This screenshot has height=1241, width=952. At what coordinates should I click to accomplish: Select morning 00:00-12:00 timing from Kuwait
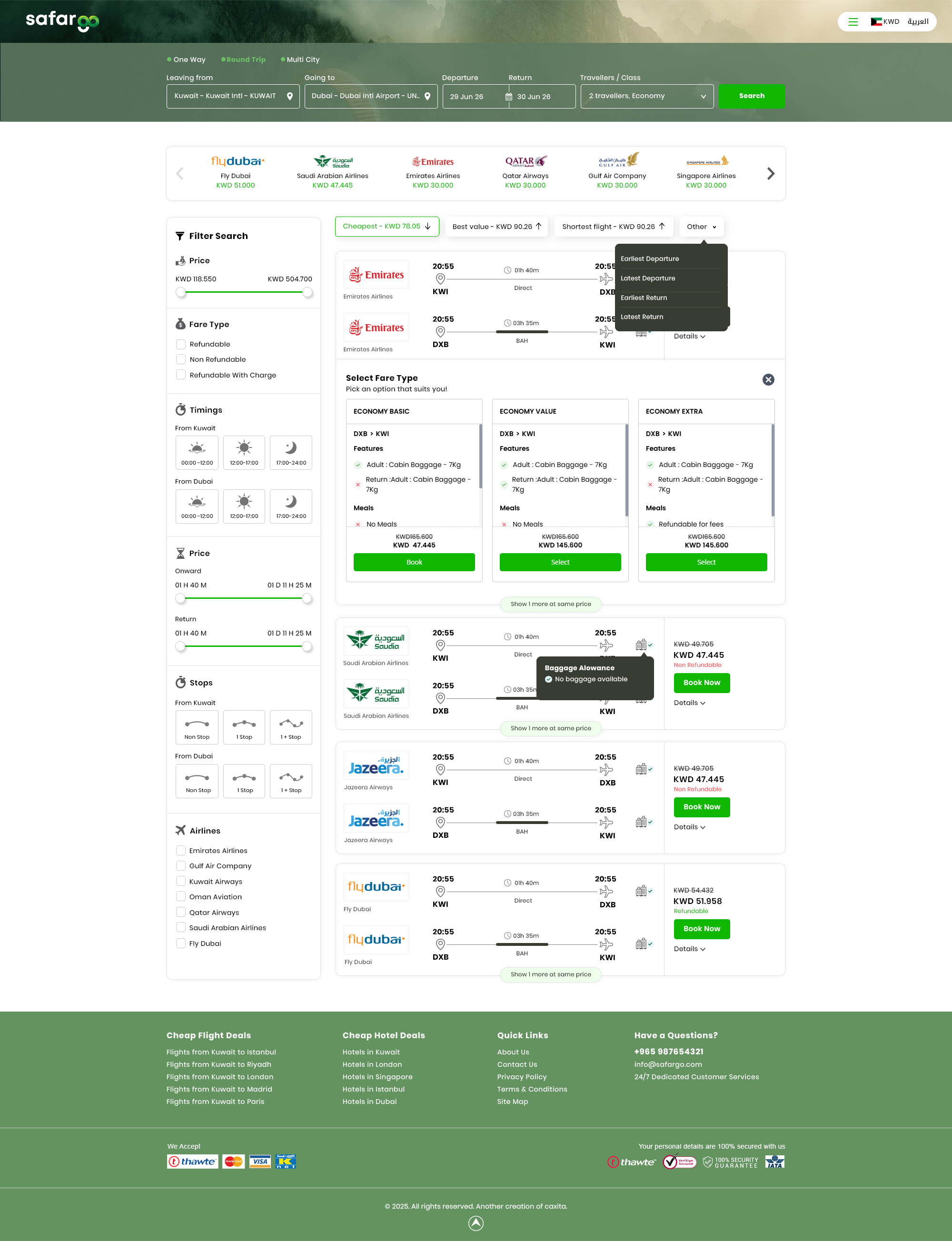(x=197, y=452)
